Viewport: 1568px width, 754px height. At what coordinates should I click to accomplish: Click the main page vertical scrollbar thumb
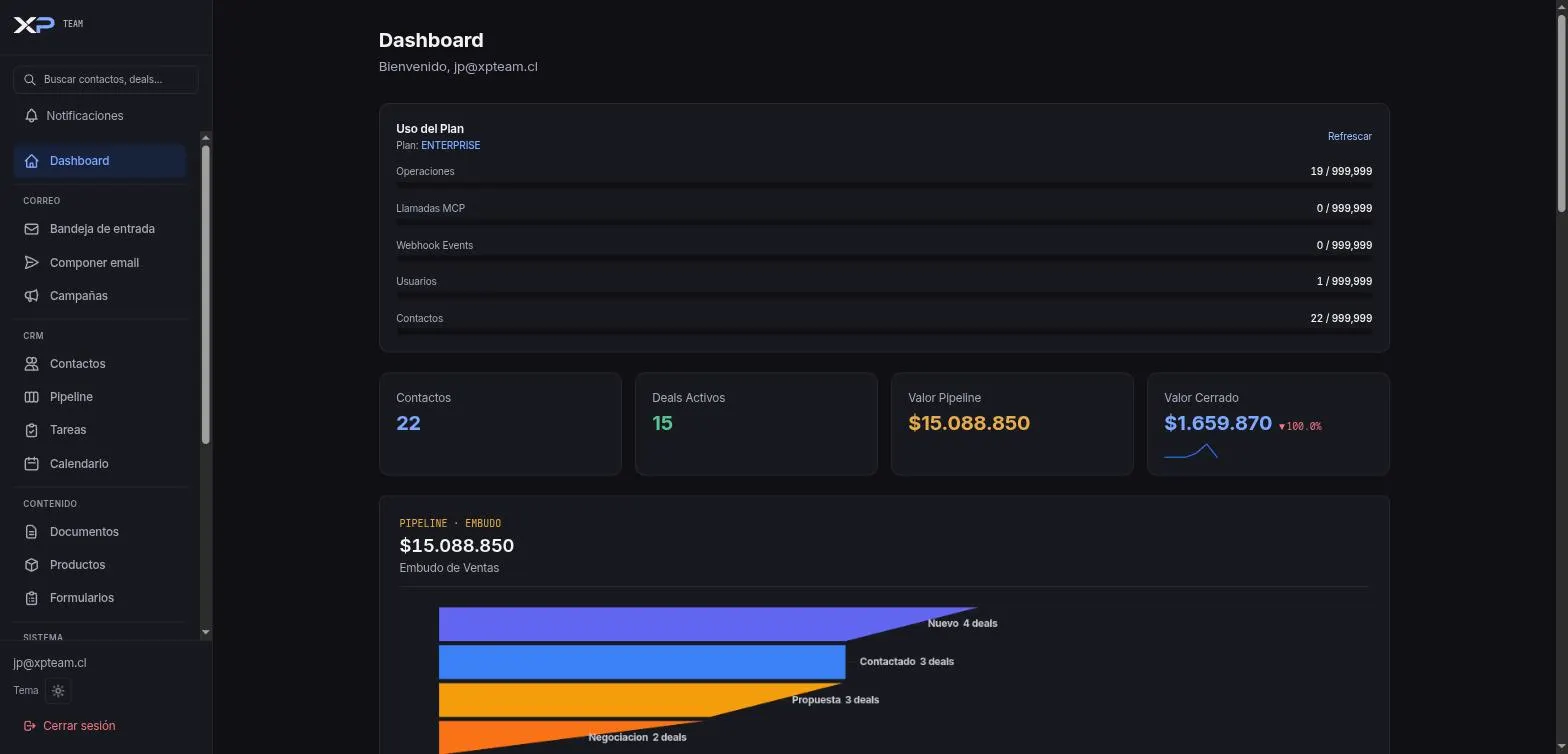tap(1562, 112)
